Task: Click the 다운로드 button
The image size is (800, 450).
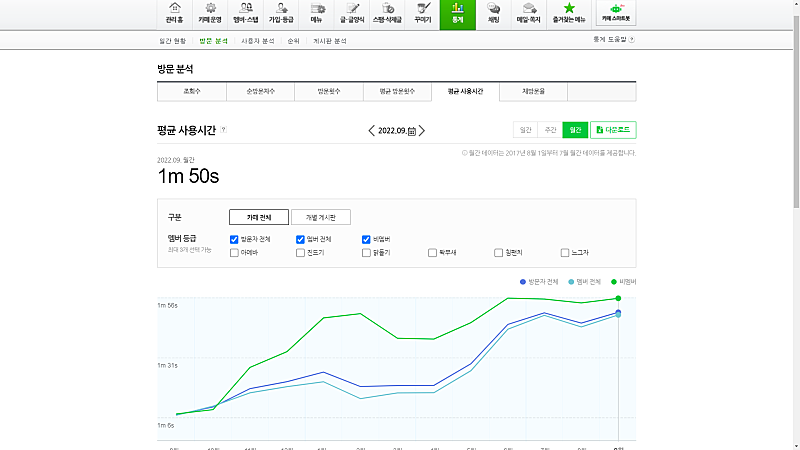Action: click(x=613, y=130)
